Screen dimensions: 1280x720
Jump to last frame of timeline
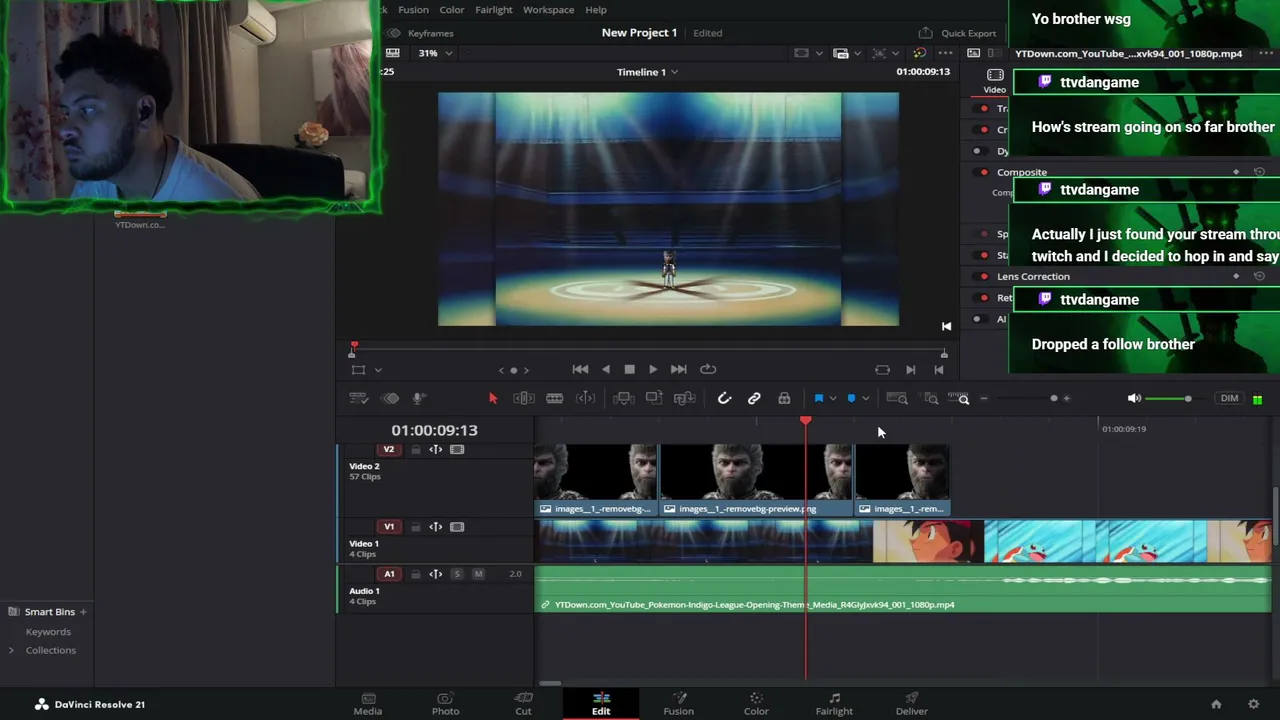coord(678,369)
